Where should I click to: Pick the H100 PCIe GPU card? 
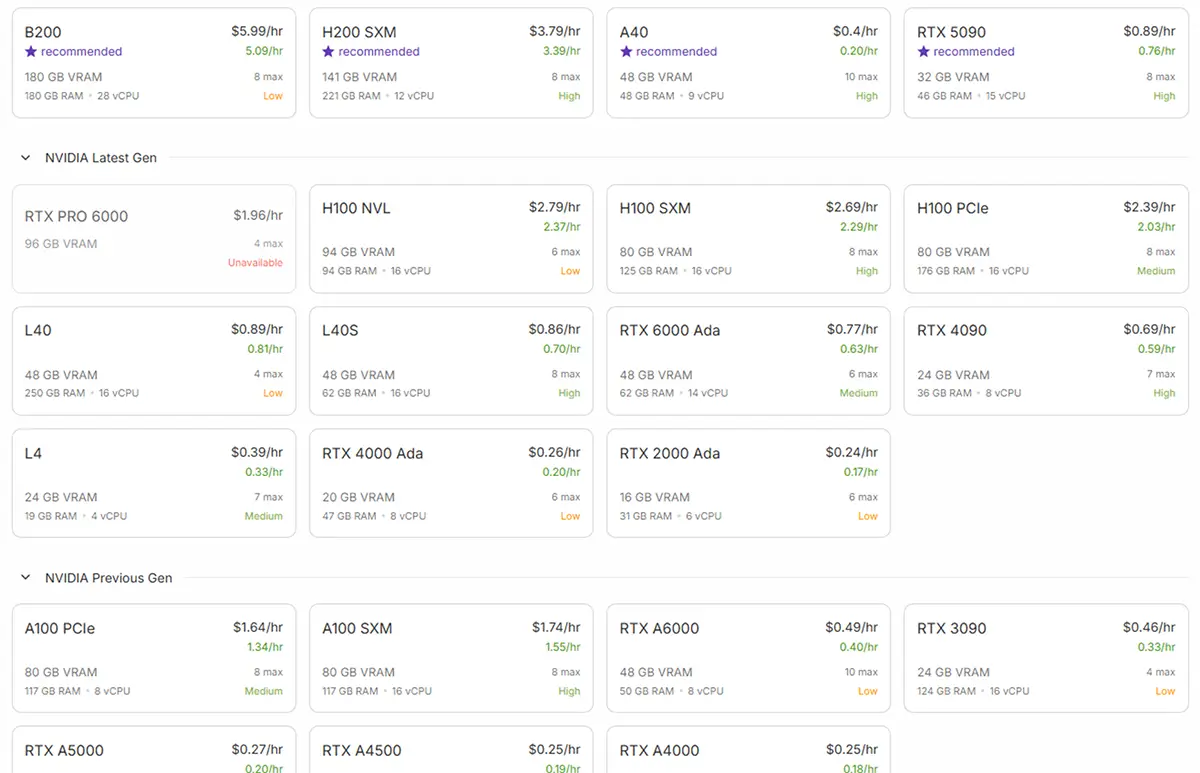[1046, 238]
